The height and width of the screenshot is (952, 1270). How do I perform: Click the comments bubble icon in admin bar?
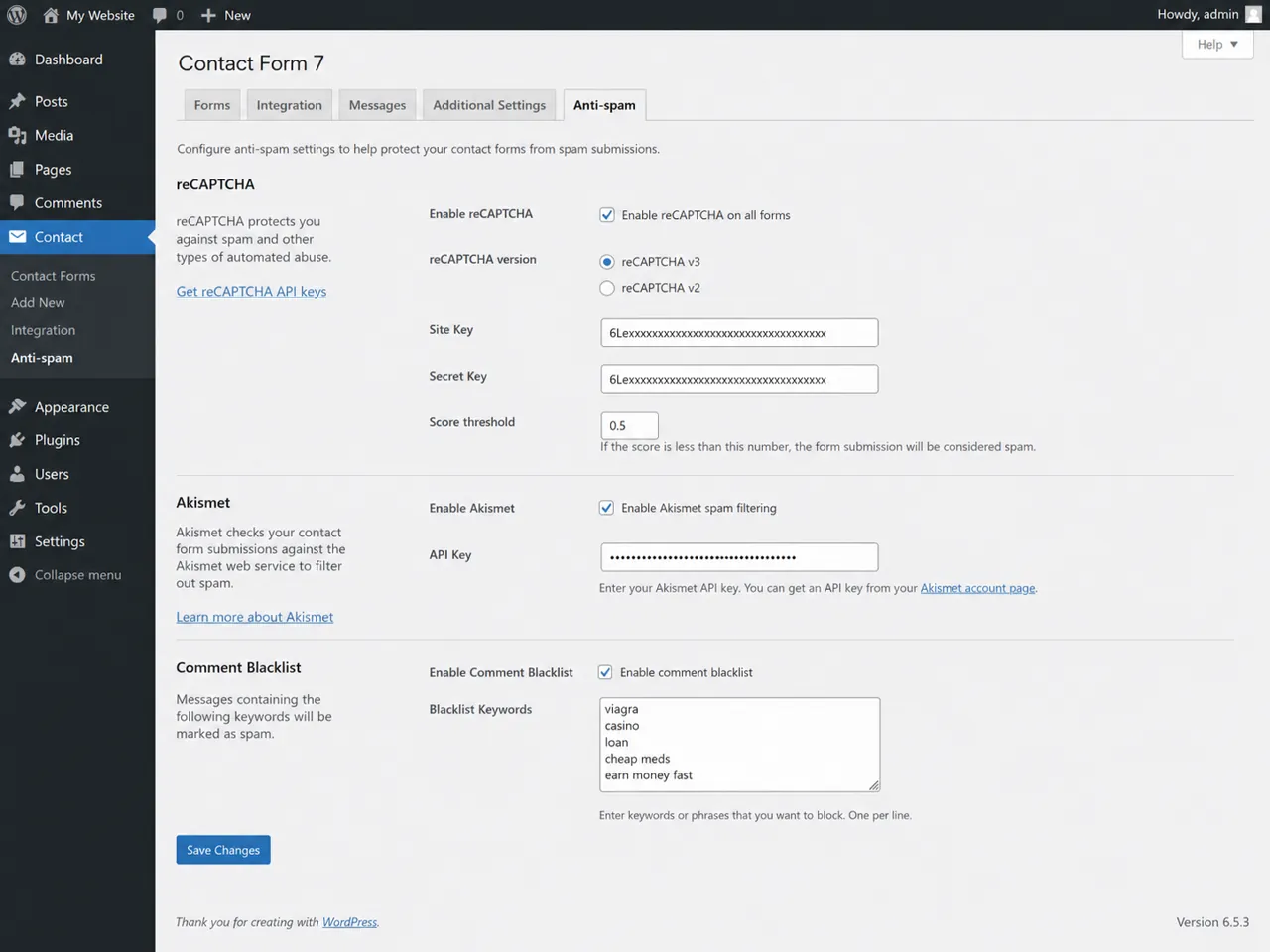pos(160,15)
